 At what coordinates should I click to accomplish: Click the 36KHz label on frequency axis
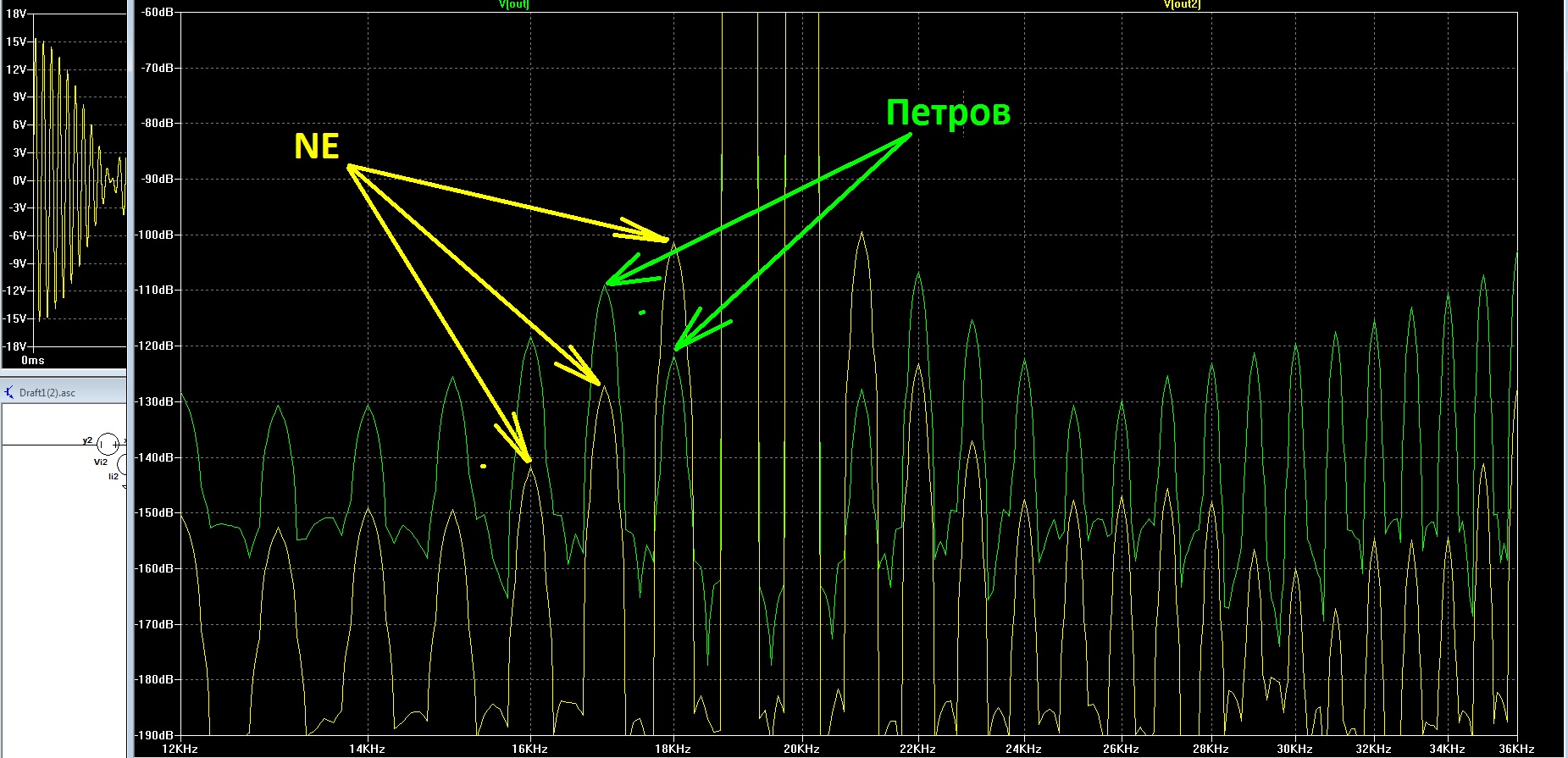pos(1516,750)
